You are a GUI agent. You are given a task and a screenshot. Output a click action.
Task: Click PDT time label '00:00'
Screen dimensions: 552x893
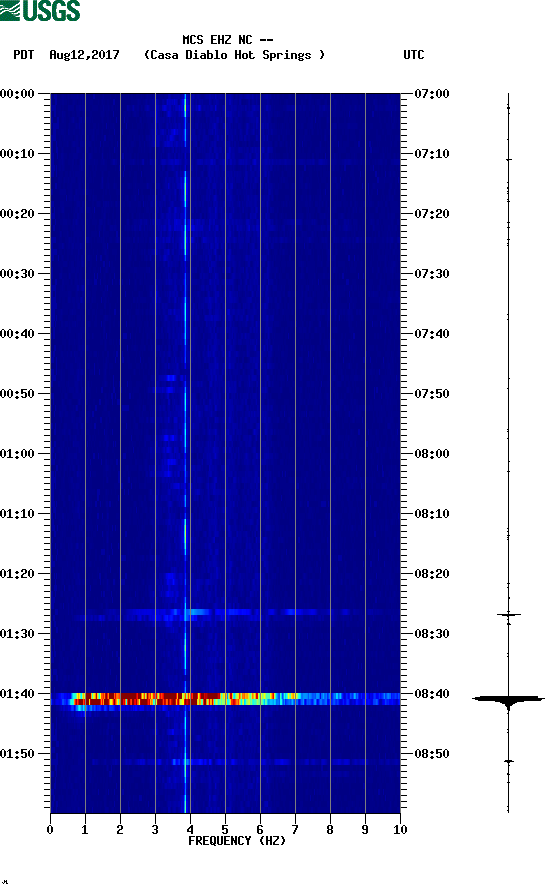(17, 93)
